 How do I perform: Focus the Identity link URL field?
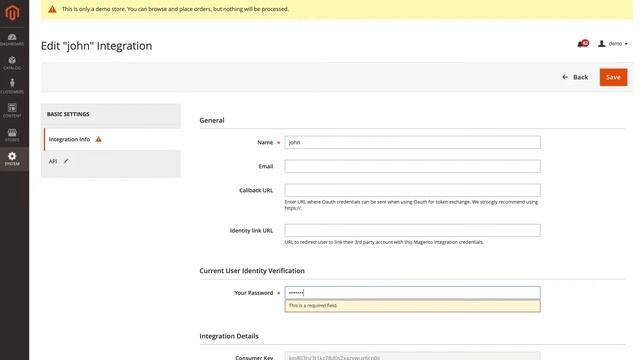(412, 230)
